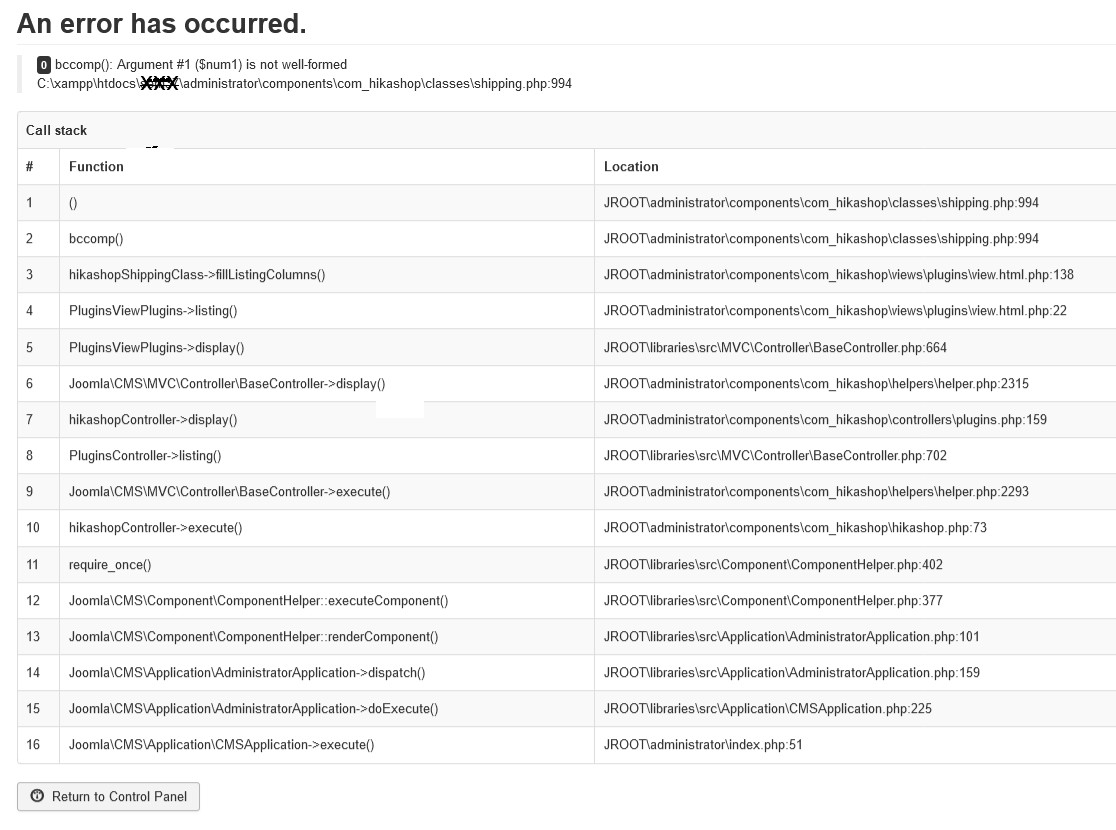Screen dimensions: 1116x830
Task: Click PluginsController->listing() function entry
Action: [145, 456]
